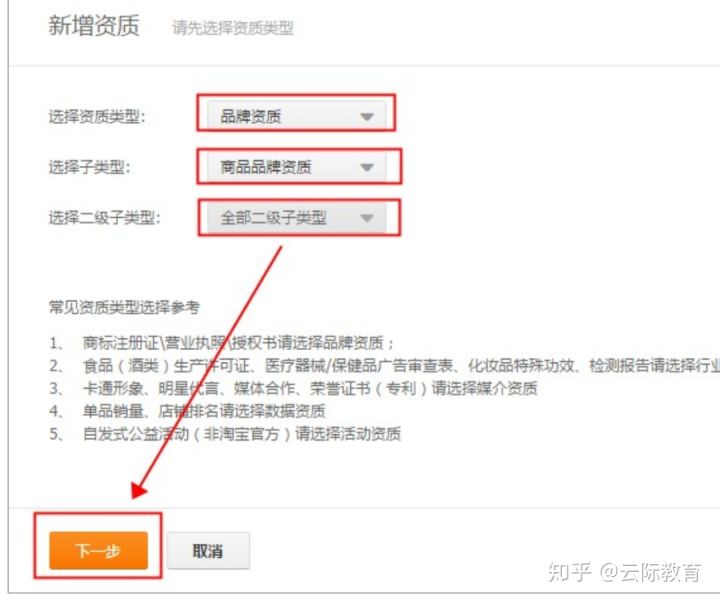Click the 新增资质 page heading

[x=94, y=25]
